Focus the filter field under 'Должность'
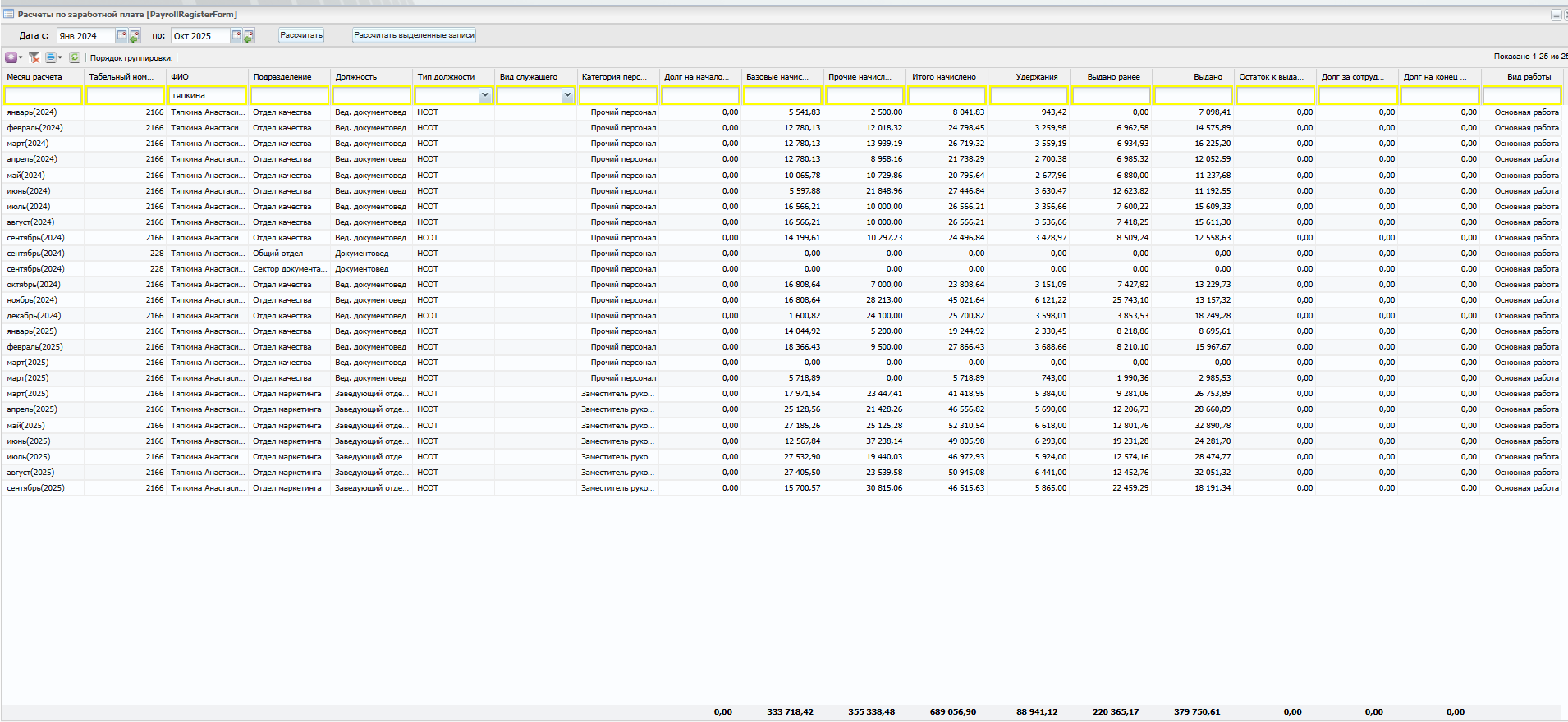Screen dimensions: 1568x722 [372, 95]
